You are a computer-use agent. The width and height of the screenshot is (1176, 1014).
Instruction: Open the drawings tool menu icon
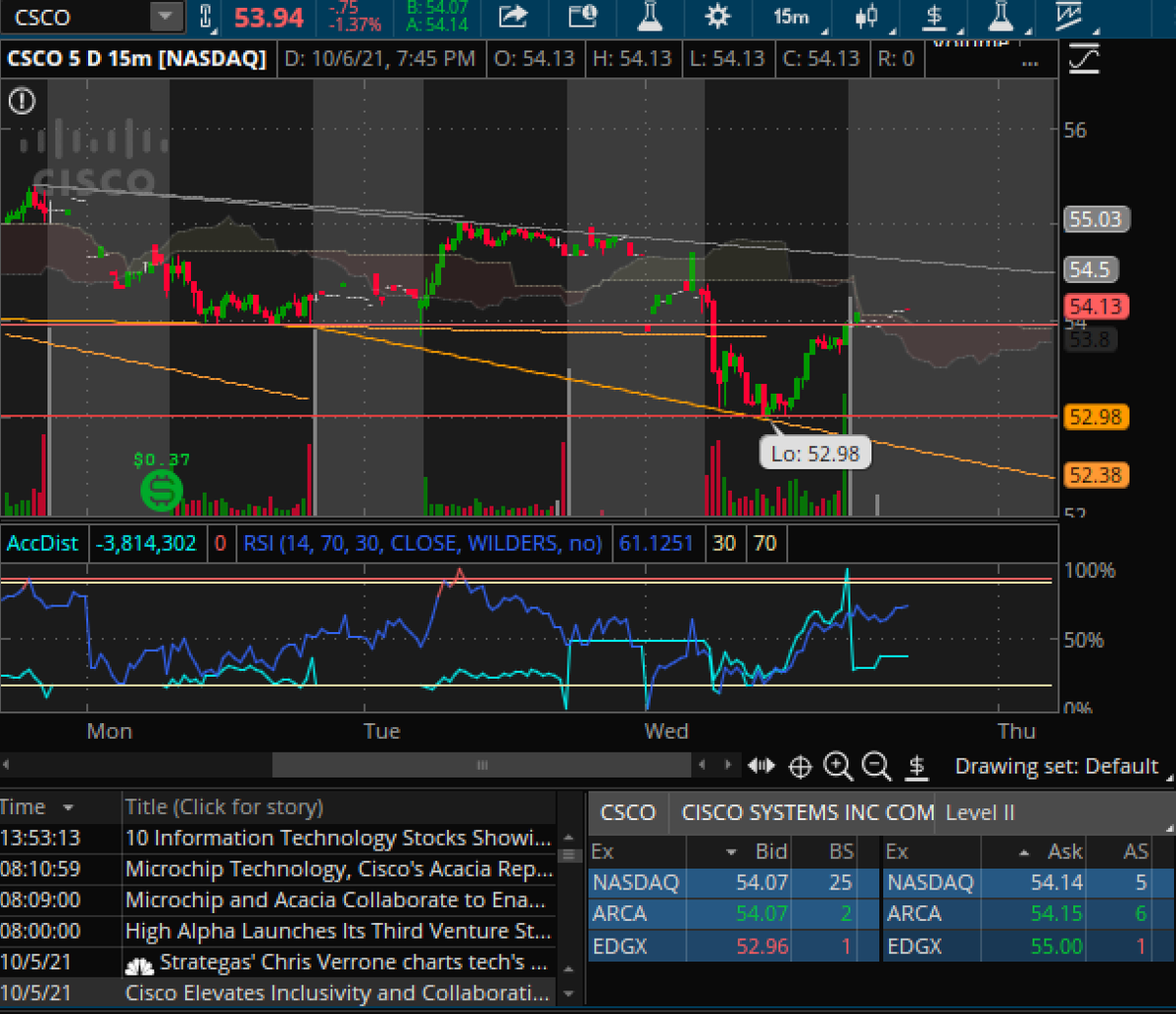click(1069, 17)
